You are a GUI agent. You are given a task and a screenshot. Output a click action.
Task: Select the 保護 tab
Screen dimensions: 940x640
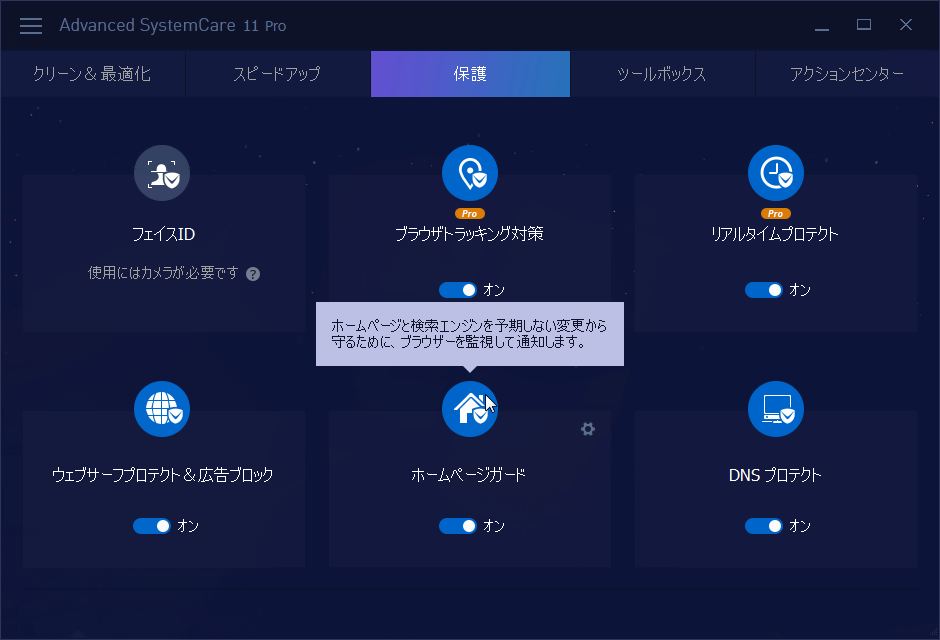pos(471,74)
